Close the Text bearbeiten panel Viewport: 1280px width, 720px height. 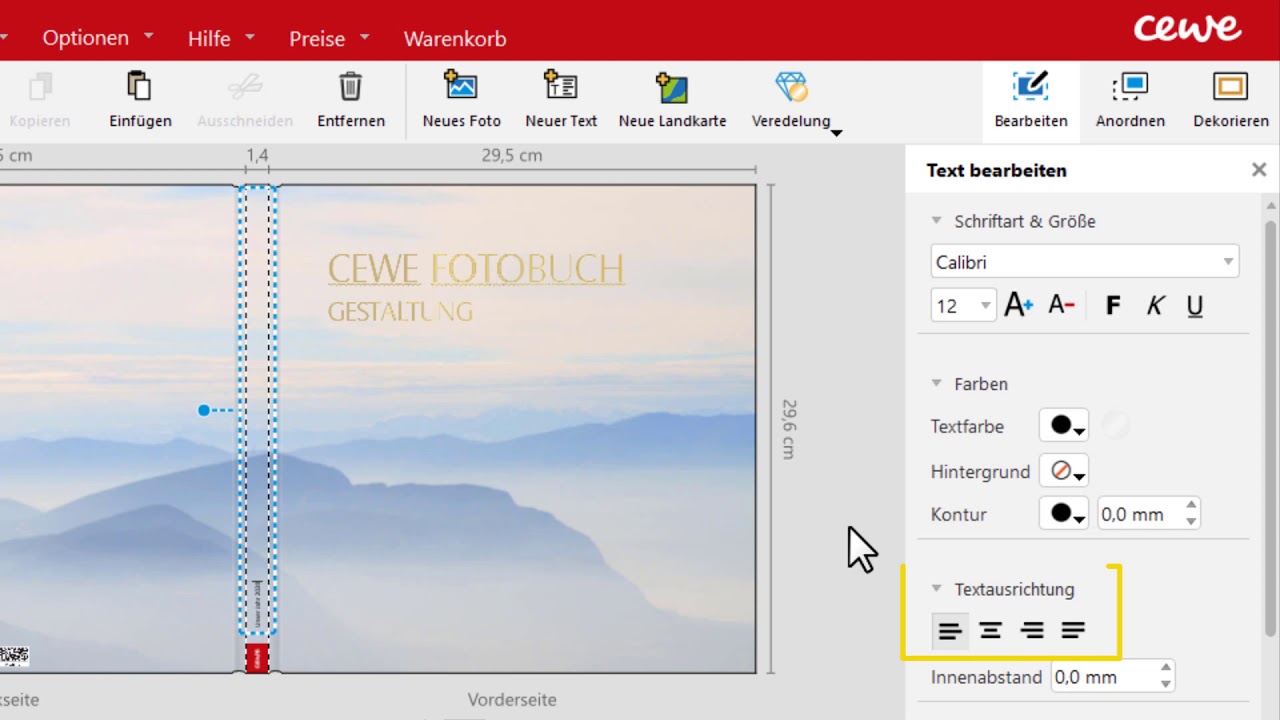[1259, 170]
